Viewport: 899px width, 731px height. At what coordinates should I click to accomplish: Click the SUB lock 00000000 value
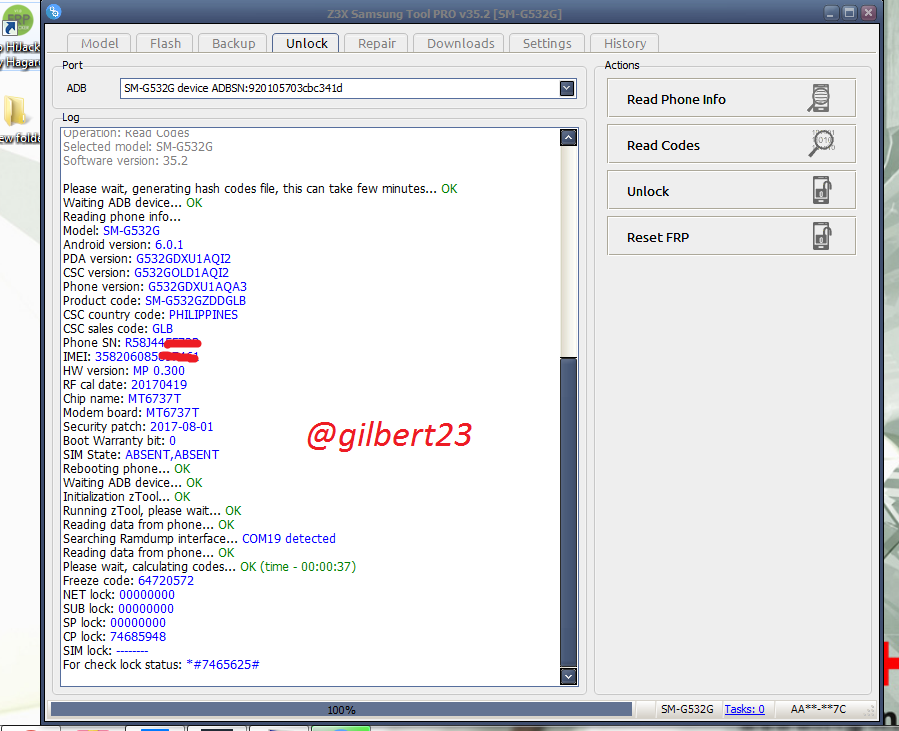[146, 609]
